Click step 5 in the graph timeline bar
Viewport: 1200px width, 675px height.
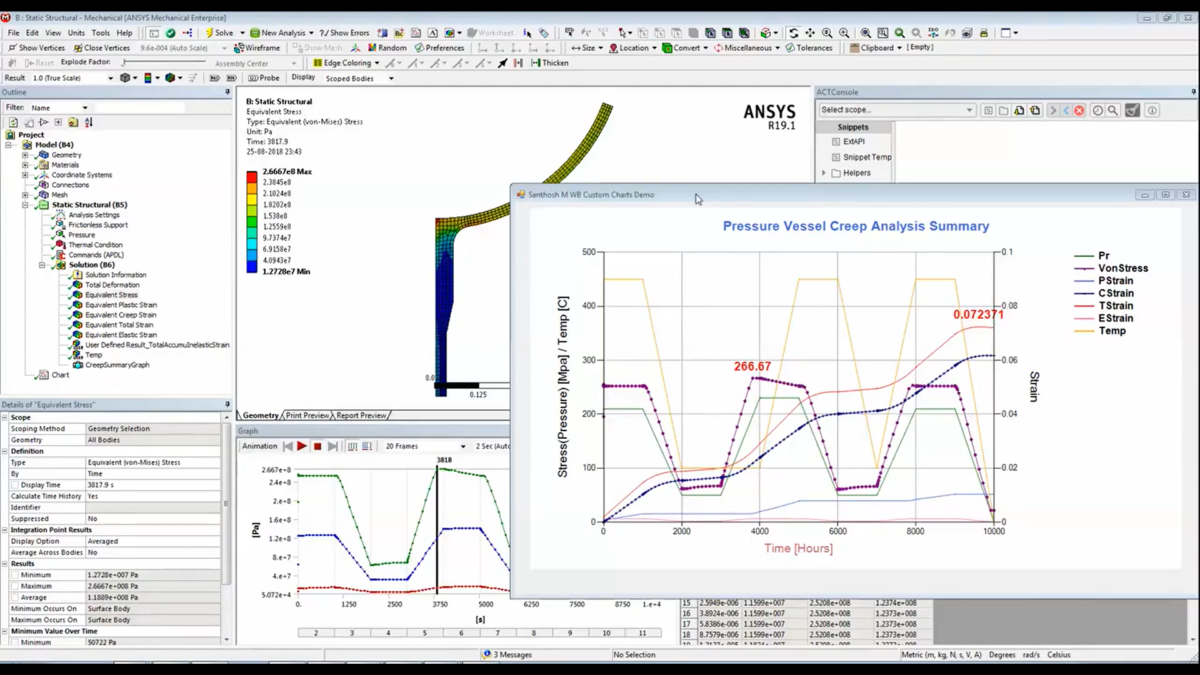[x=425, y=633]
